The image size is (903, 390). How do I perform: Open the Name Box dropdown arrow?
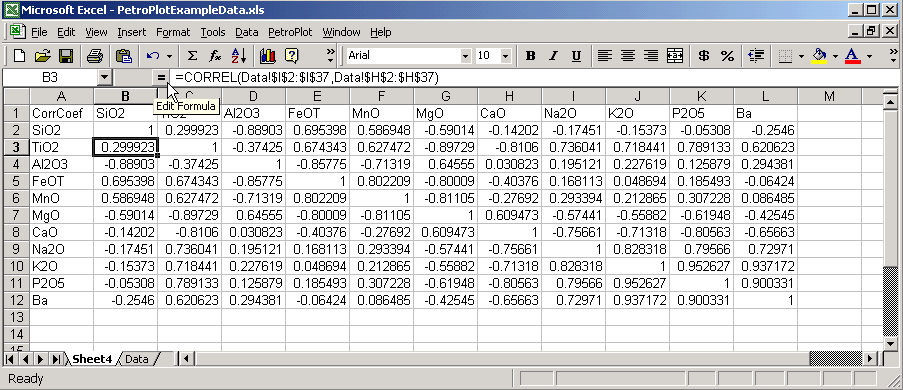coord(104,77)
